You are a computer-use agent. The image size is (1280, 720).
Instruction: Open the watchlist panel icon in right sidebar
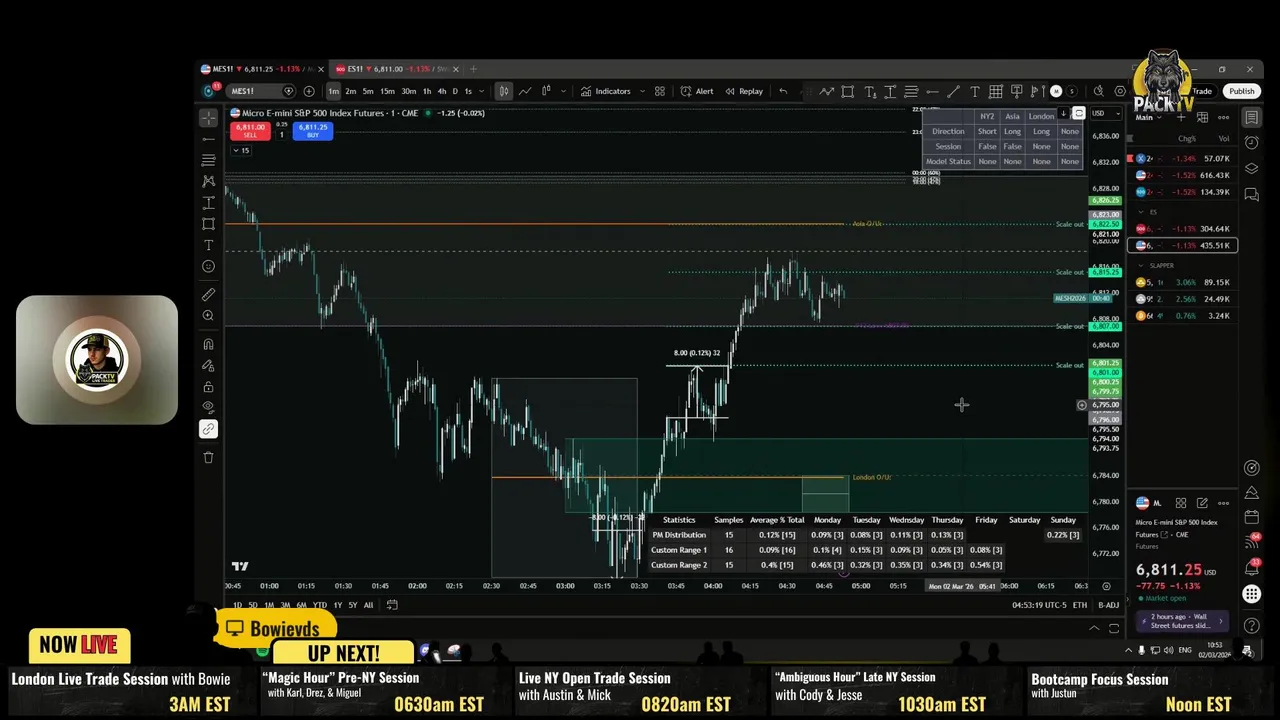1251,117
